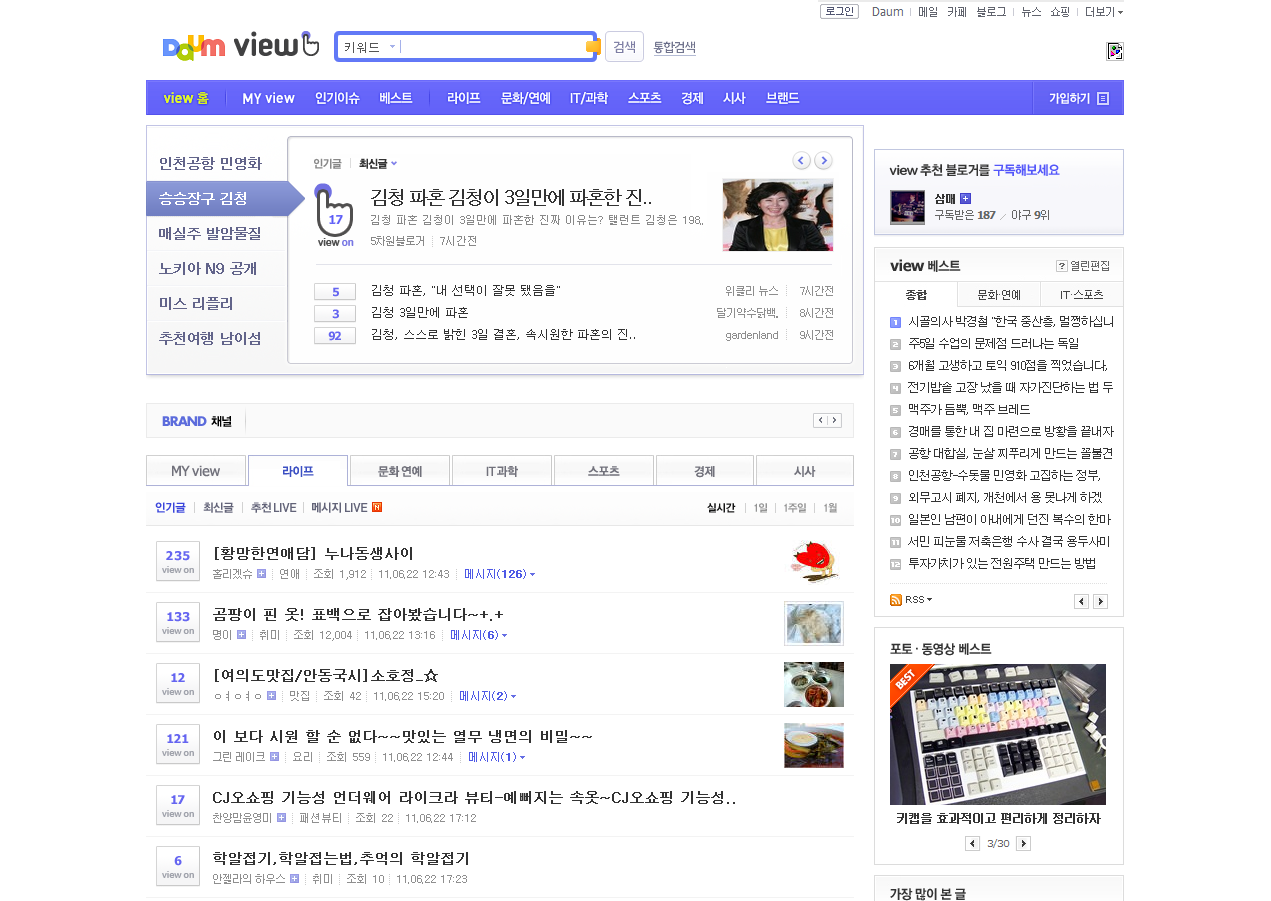The image size is (1271, 901).
Task: Subscribe to 삼매 with the plus icon
Action: [965, 198]
